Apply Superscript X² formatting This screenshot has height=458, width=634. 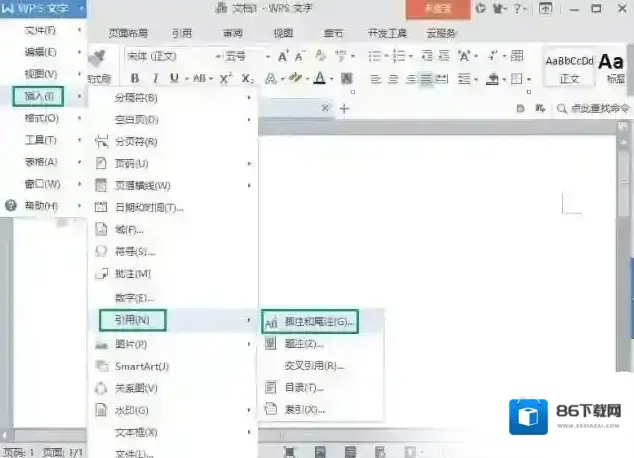click(x=226, y=78)
